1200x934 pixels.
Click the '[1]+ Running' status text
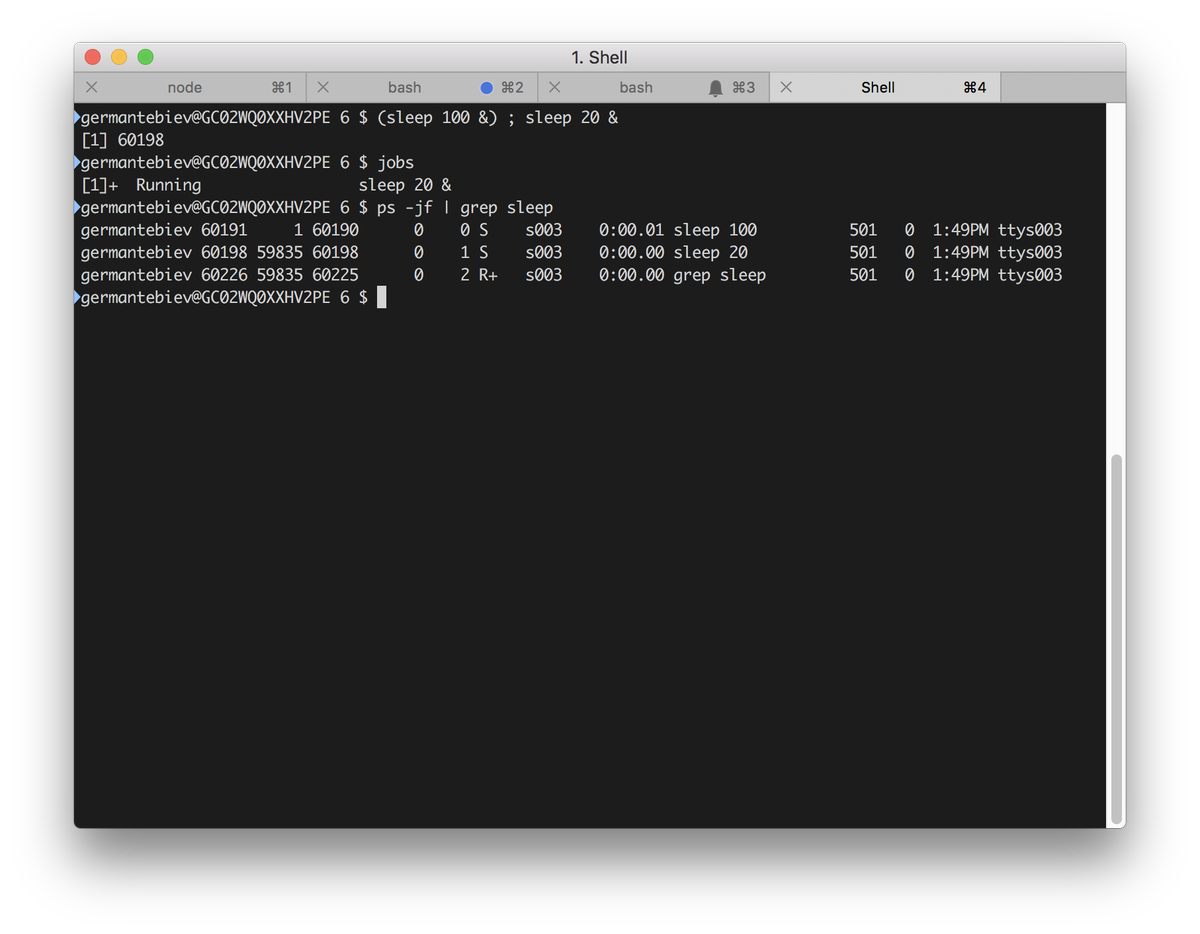(x=141, y=185)
